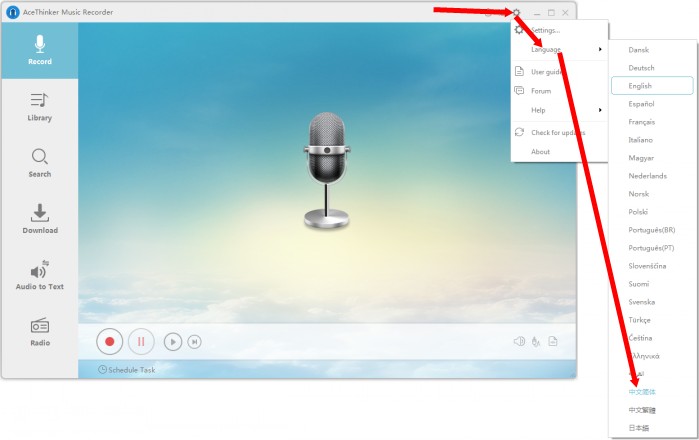
Task: Click the large microphone image
Action: click(x=327, y=170)
